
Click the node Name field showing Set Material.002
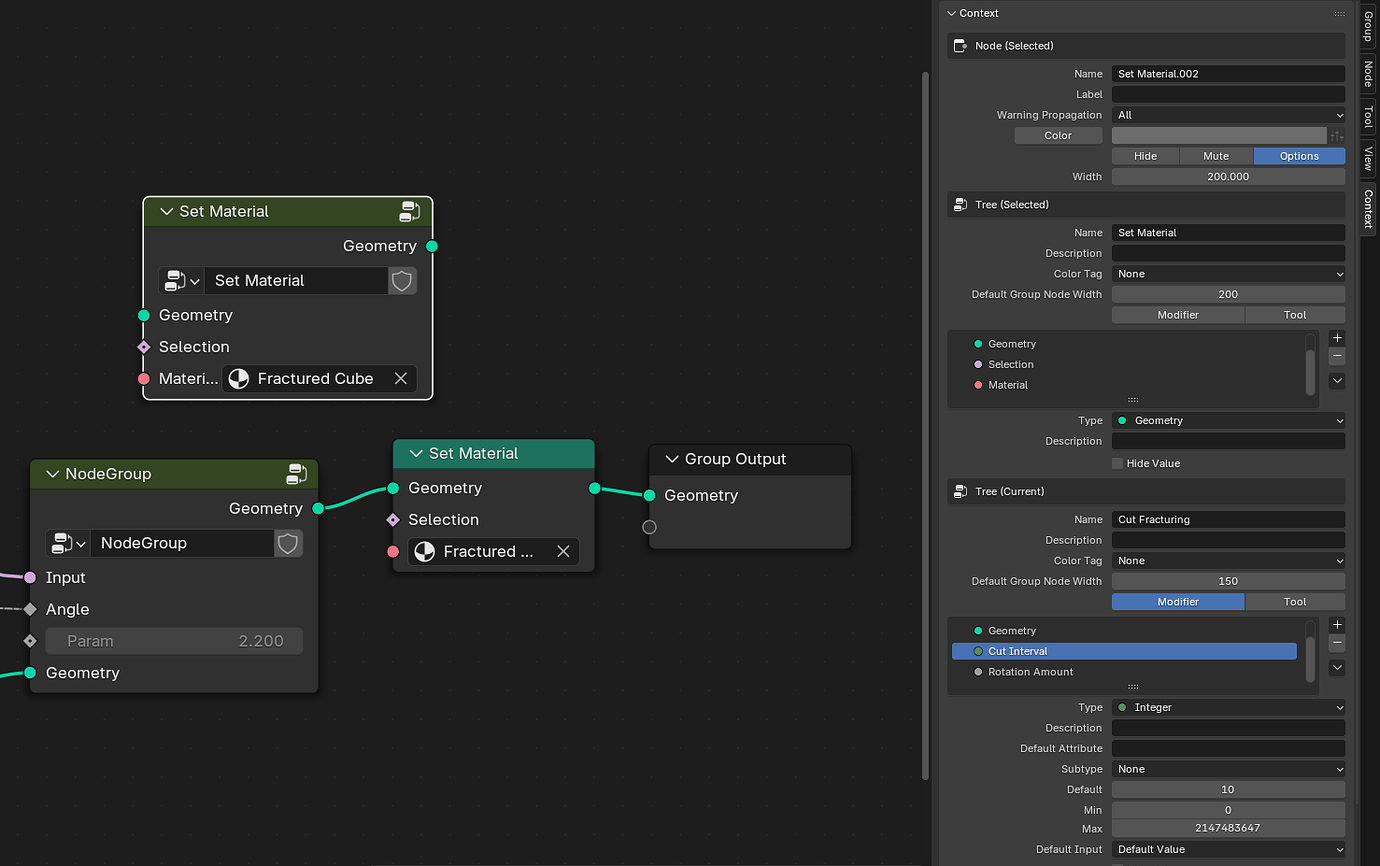tap(1228, 74)
